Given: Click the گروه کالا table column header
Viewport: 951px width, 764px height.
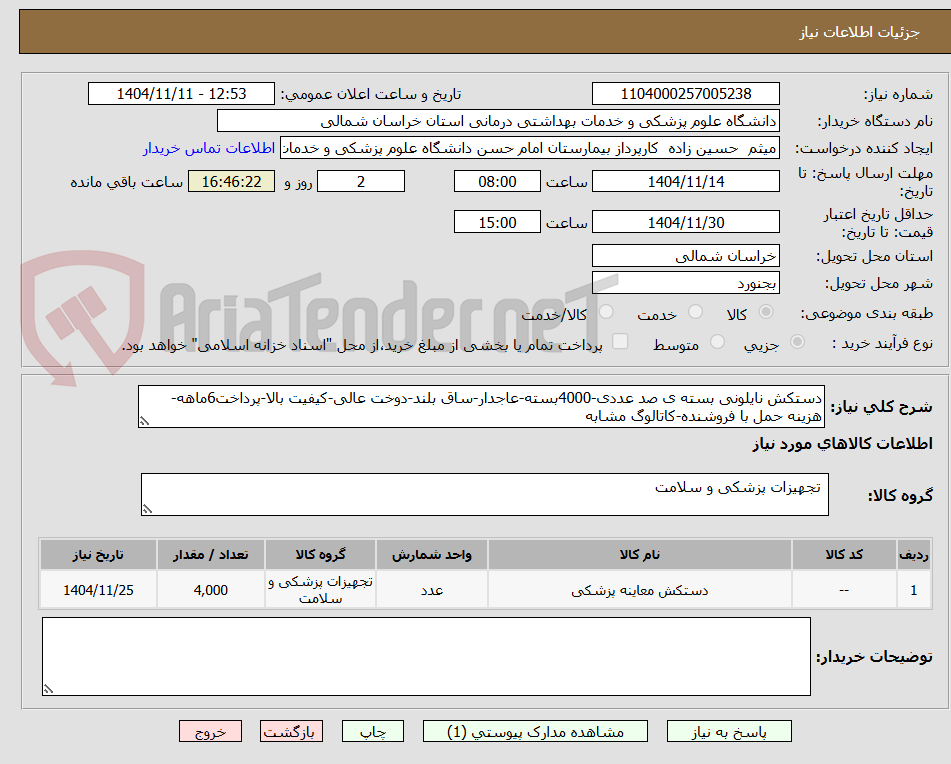Looking at the screenshot, I should [x=320, y=555].
